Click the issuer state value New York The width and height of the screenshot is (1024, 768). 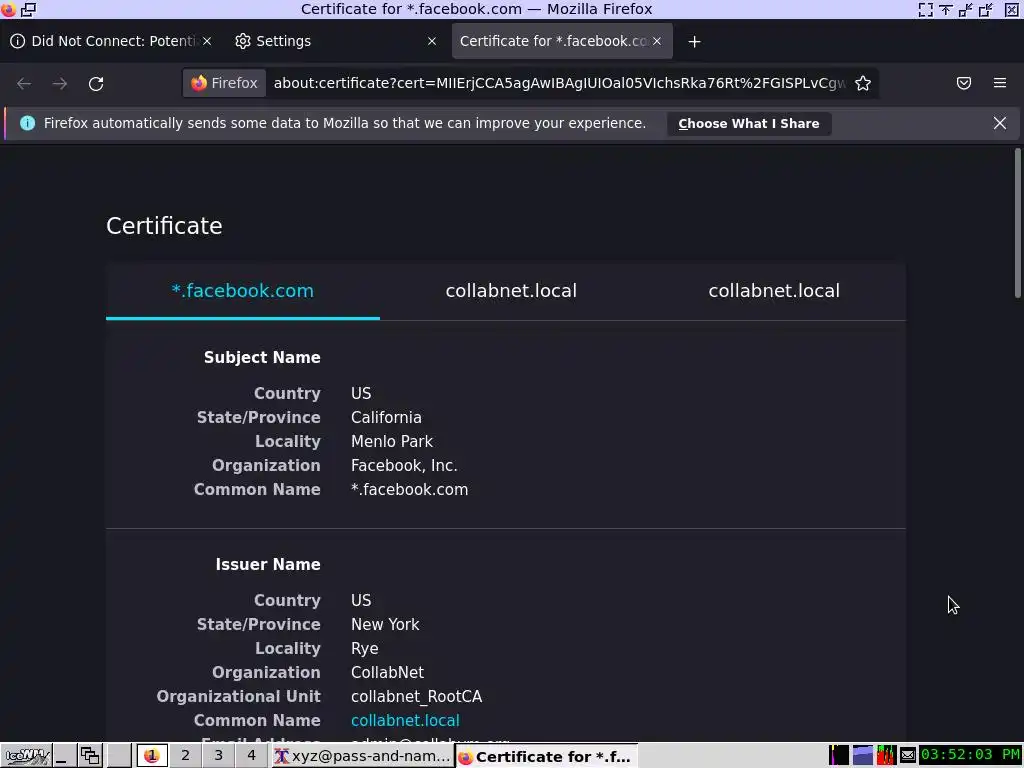[385, 624]
